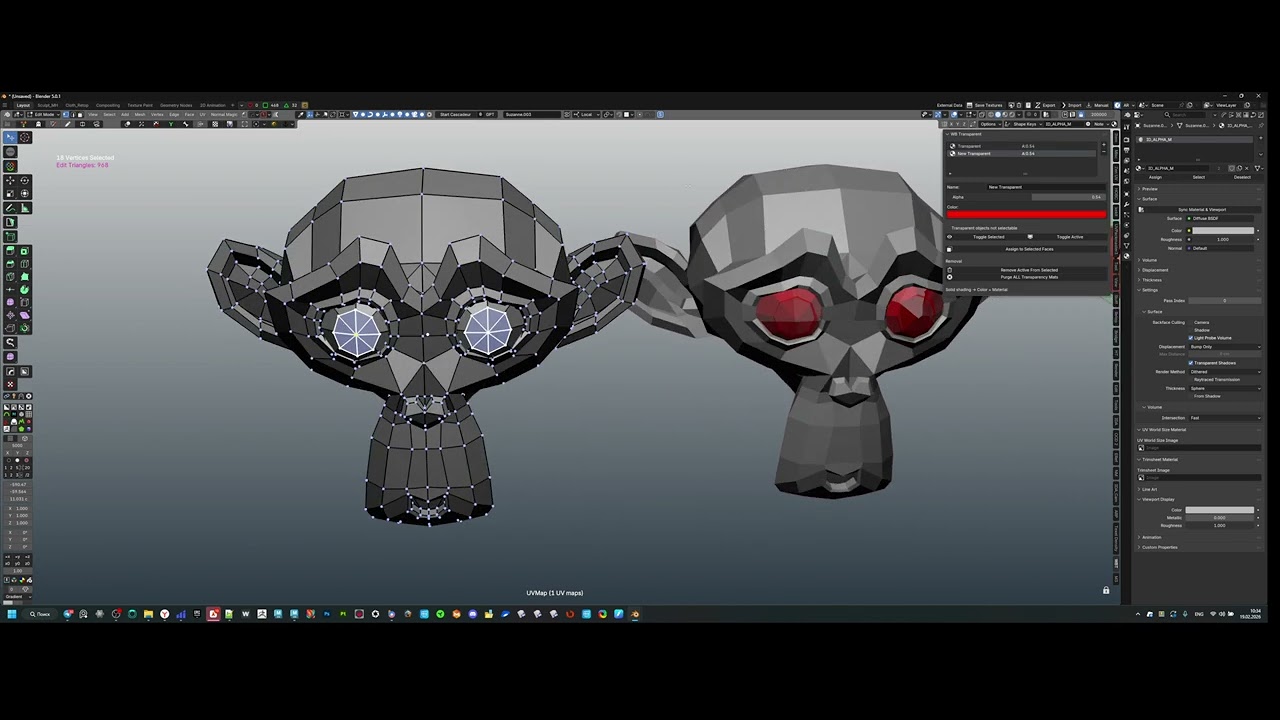Click the Toggle Selected visibility button
1280x720 pixels.
pyautogui.click(x=988, y=237)
